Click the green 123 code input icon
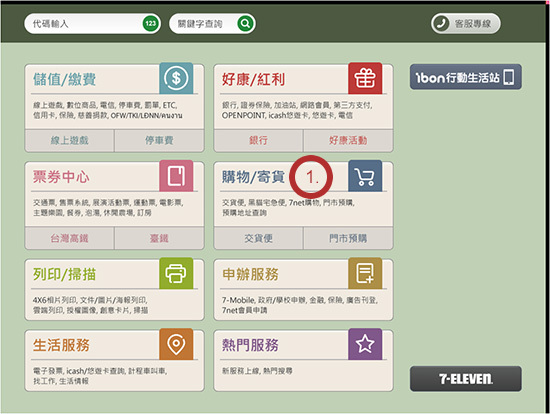Screen dimensions: 550x414 coord(151,24)
